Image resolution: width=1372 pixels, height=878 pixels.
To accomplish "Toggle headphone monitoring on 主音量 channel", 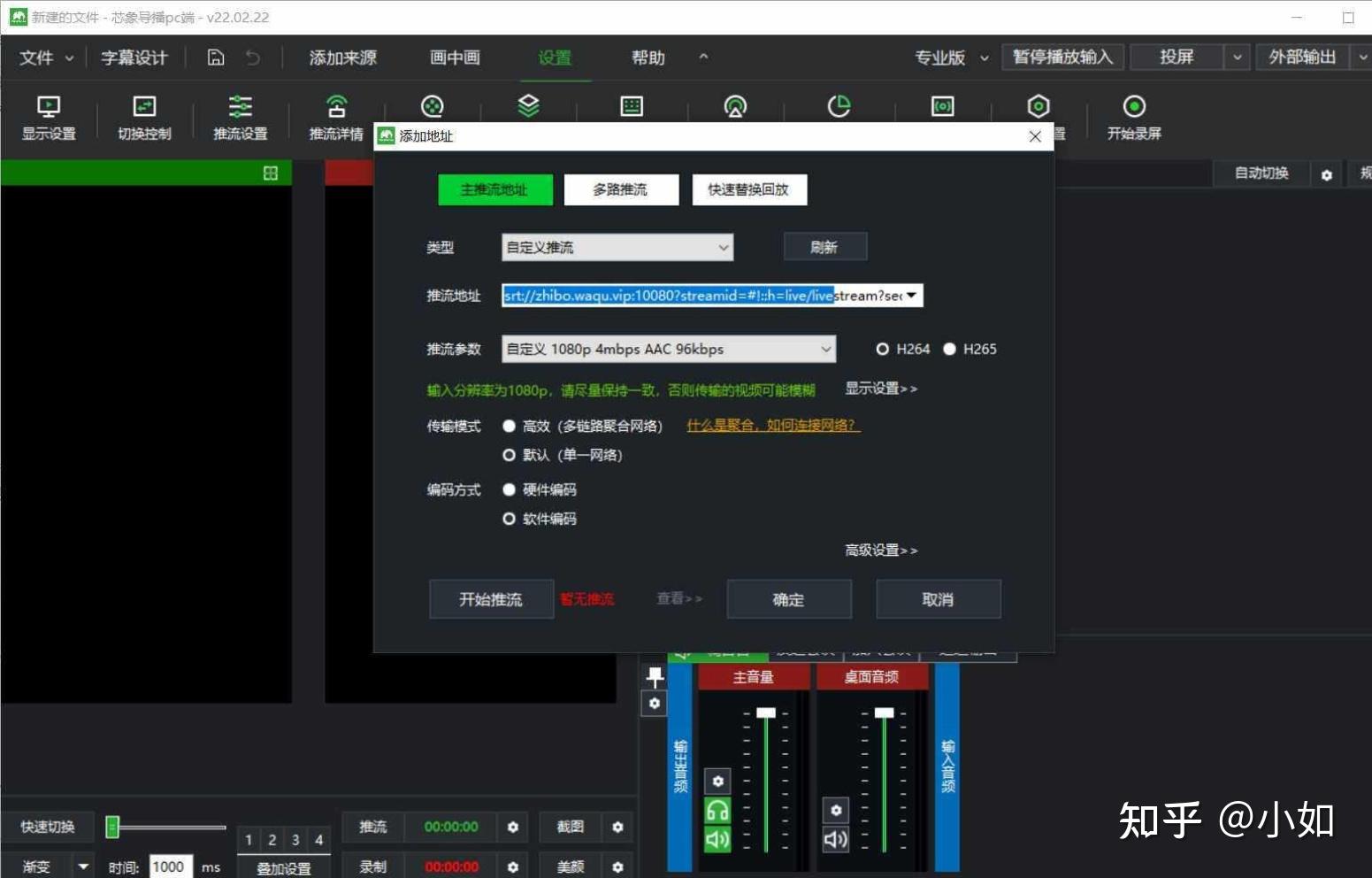I will (x=717, y=808).
